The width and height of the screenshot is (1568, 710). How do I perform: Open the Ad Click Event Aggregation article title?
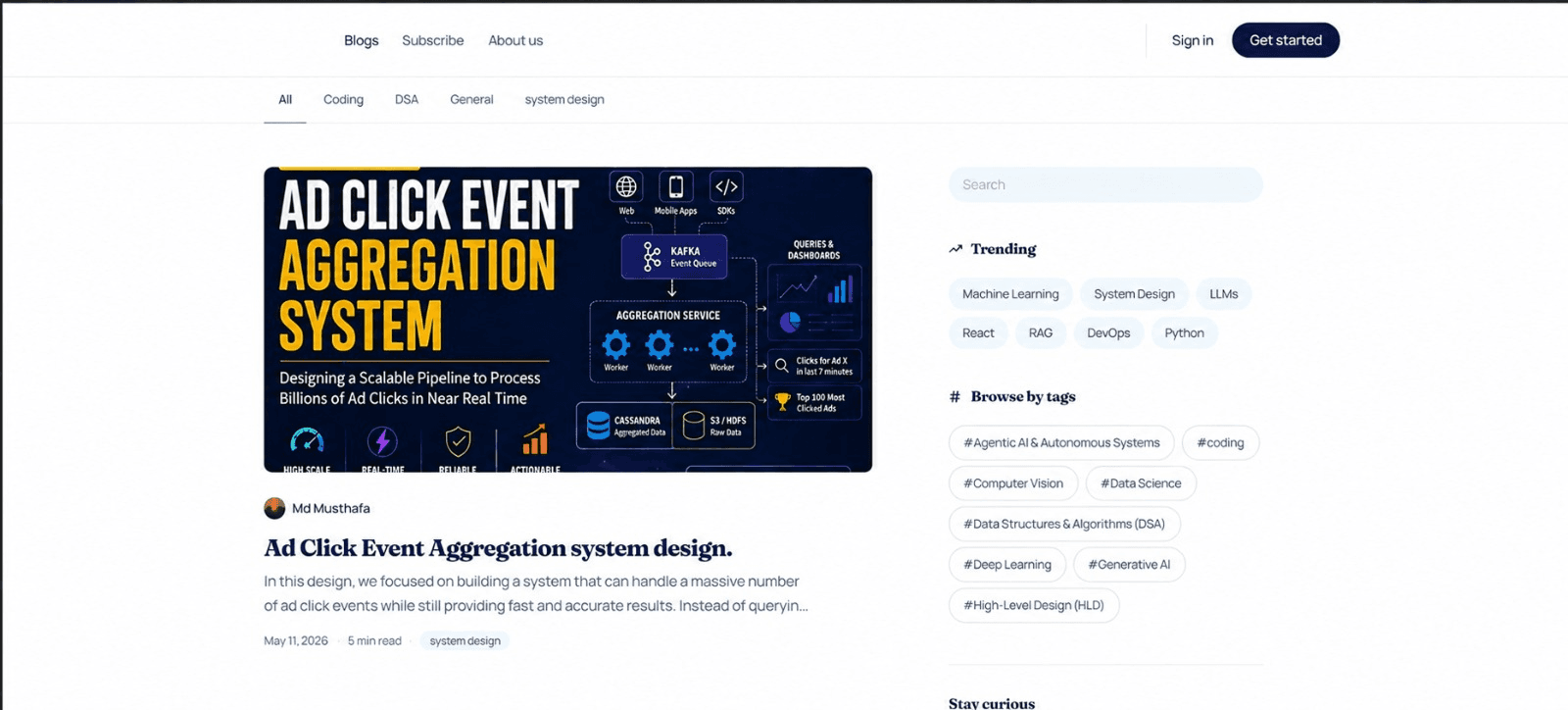click(498, 548)
